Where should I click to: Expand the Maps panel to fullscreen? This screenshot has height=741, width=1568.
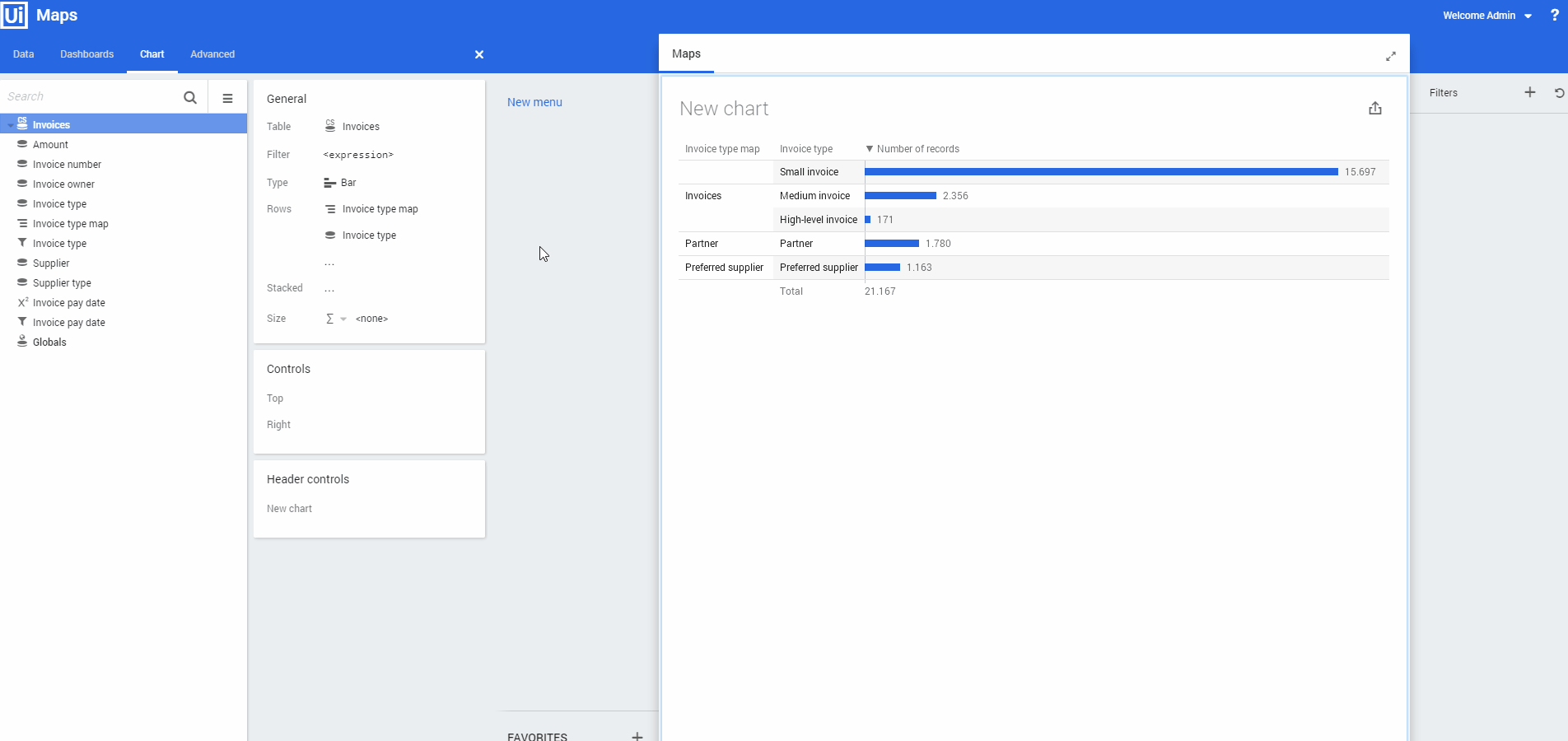pos(1390,56)
